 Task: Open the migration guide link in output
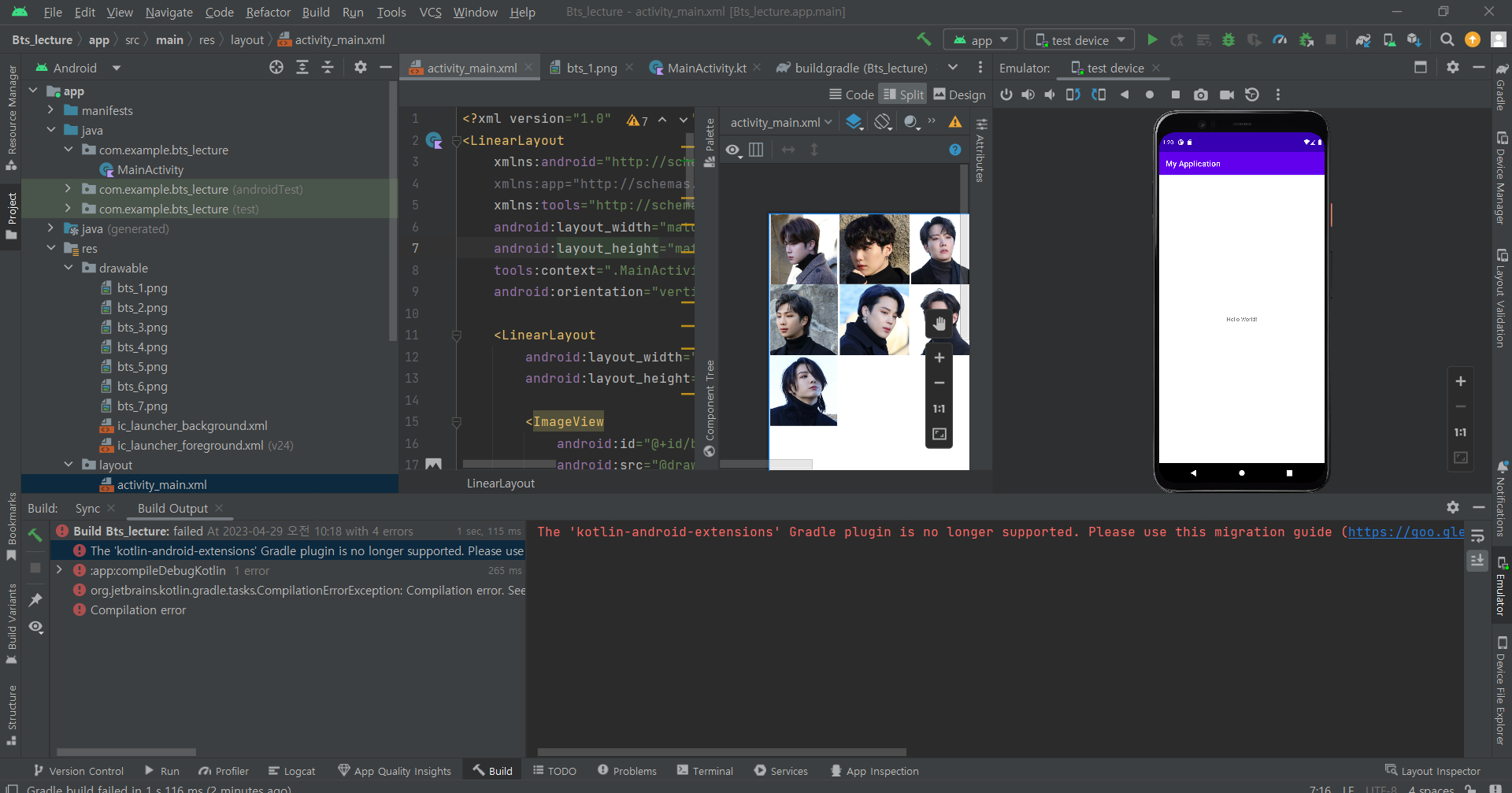coord(1406,532)
